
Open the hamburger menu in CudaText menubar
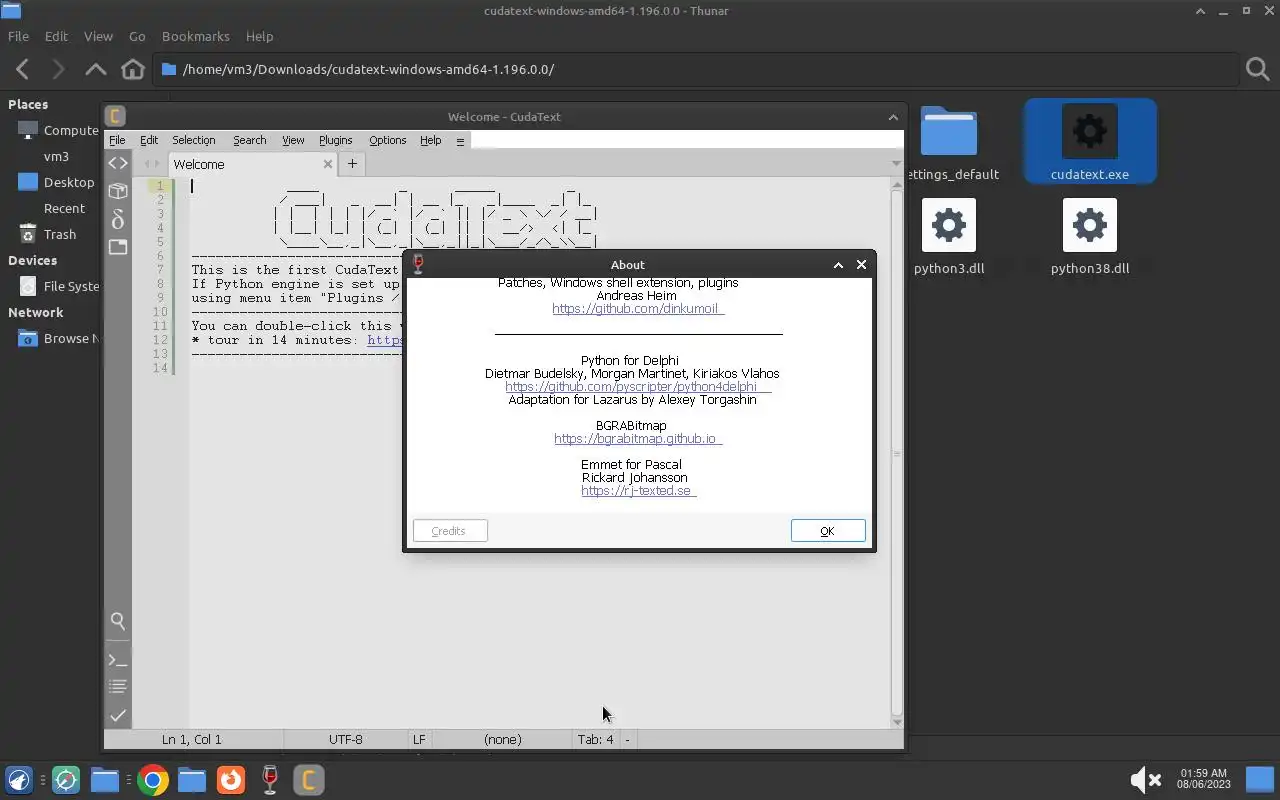click(x=460, y=140)
